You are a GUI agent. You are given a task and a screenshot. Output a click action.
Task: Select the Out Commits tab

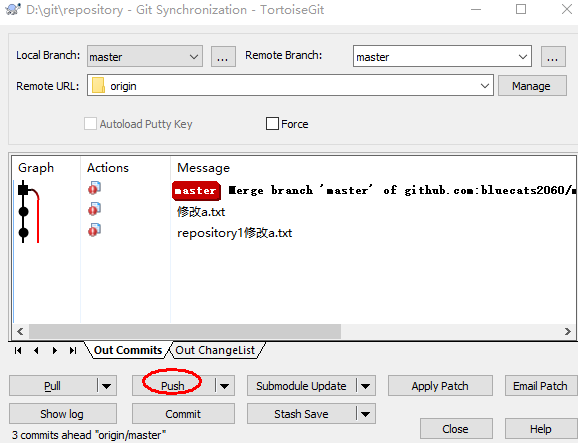(128, 350)
